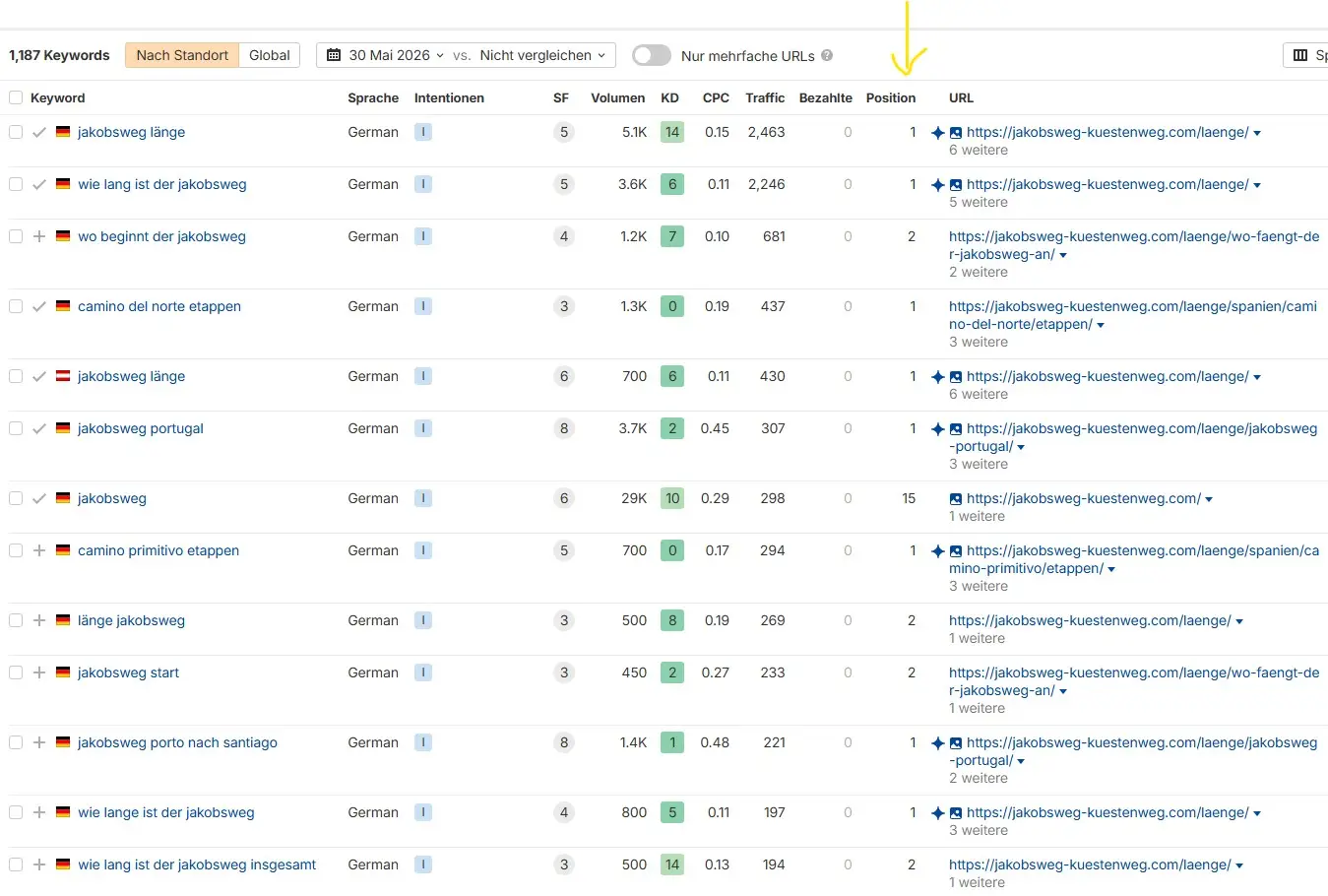The height and width of the screenshot is (896, 1328).
Task: Open the 'Nicht vergleichen' comparison dropdown
Action: point(542,55)
